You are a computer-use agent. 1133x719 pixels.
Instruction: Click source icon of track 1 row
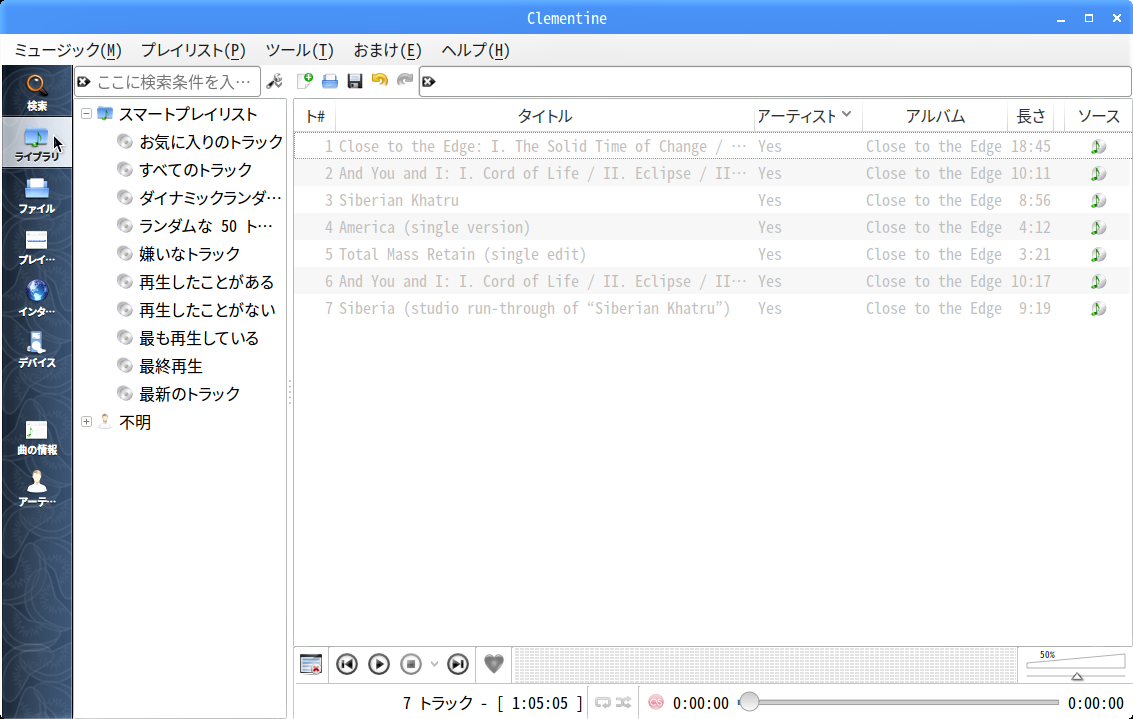[1098, 147]
